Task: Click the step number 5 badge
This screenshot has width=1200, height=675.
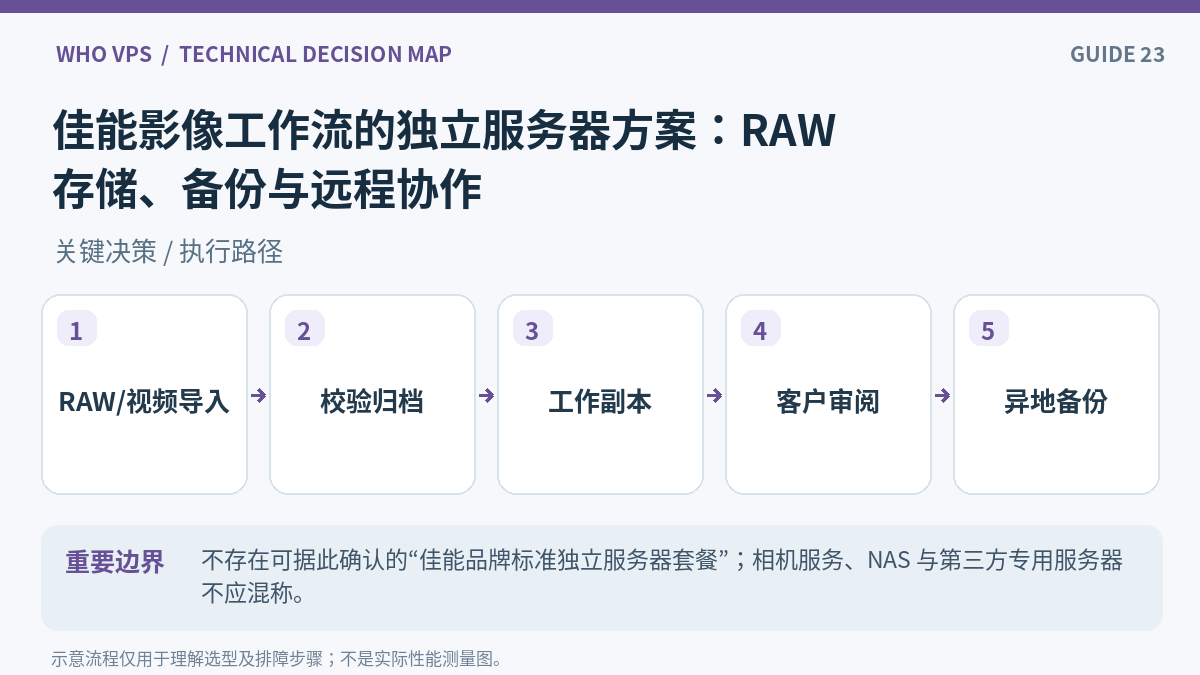Action: pyautogui.click(x=989, y=329)
